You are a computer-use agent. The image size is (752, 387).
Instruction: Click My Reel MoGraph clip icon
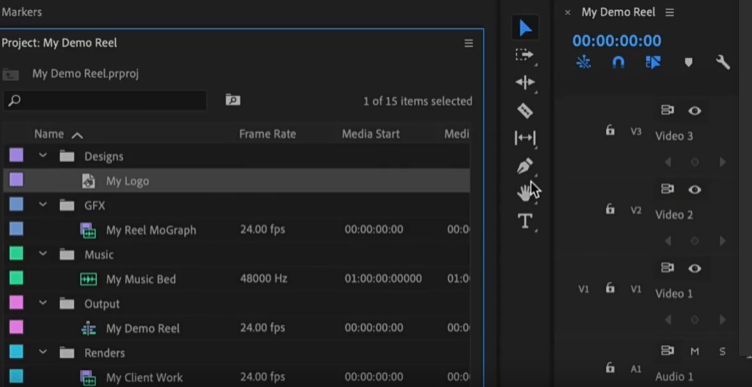pyautogui.click(x=88, y=230)
